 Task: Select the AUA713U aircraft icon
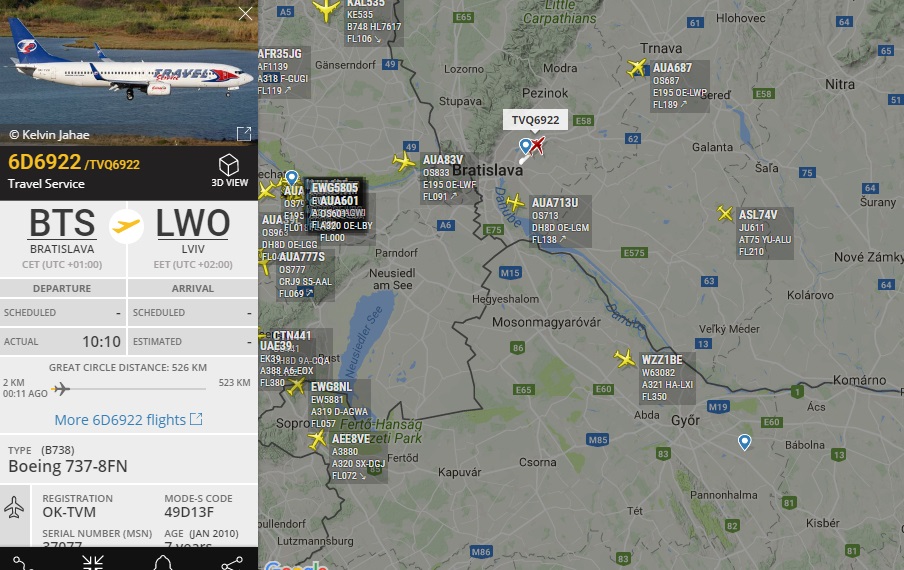[x=515, y=202]
